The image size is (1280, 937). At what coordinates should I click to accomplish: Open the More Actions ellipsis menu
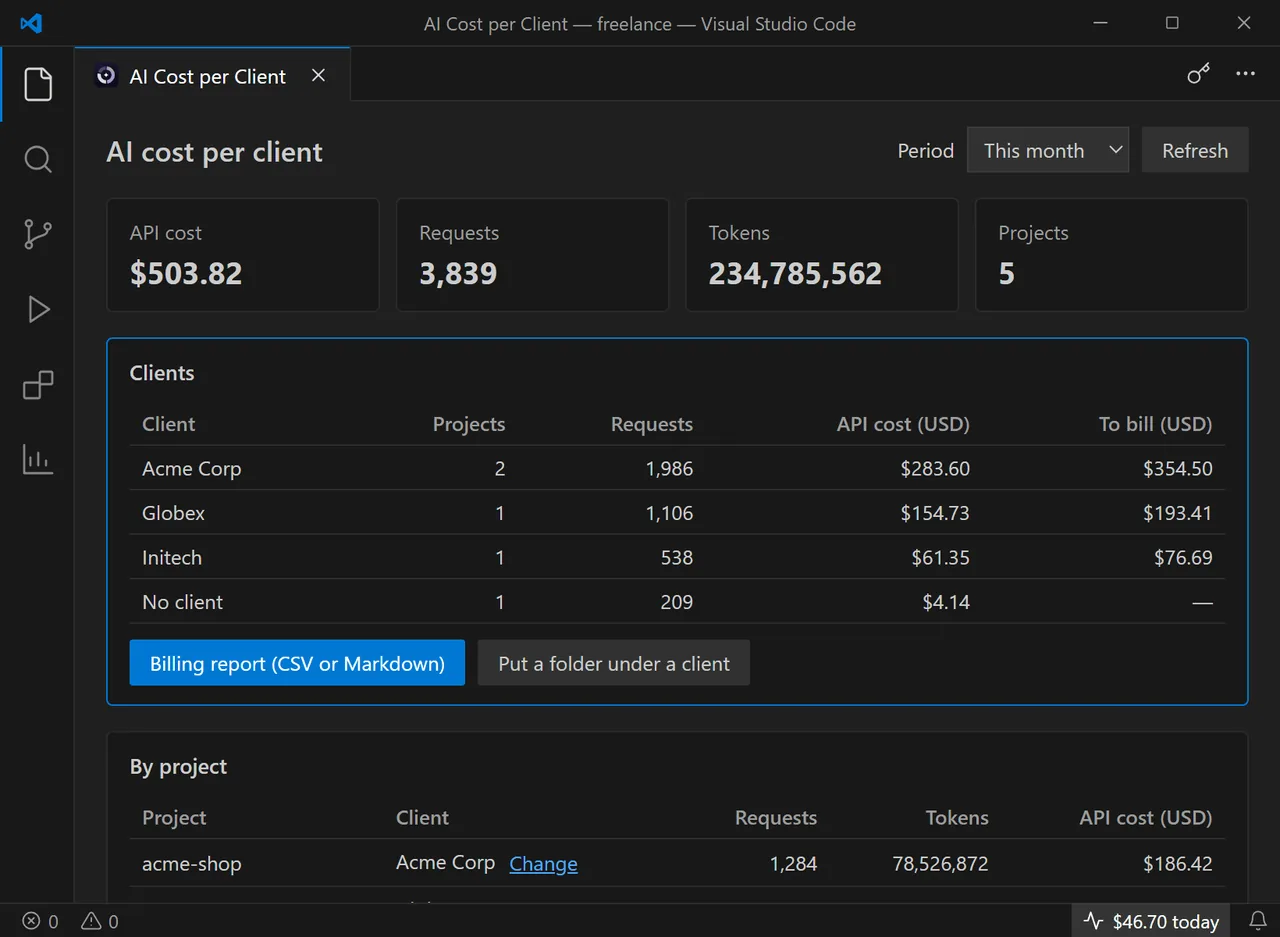[1245, 74]
